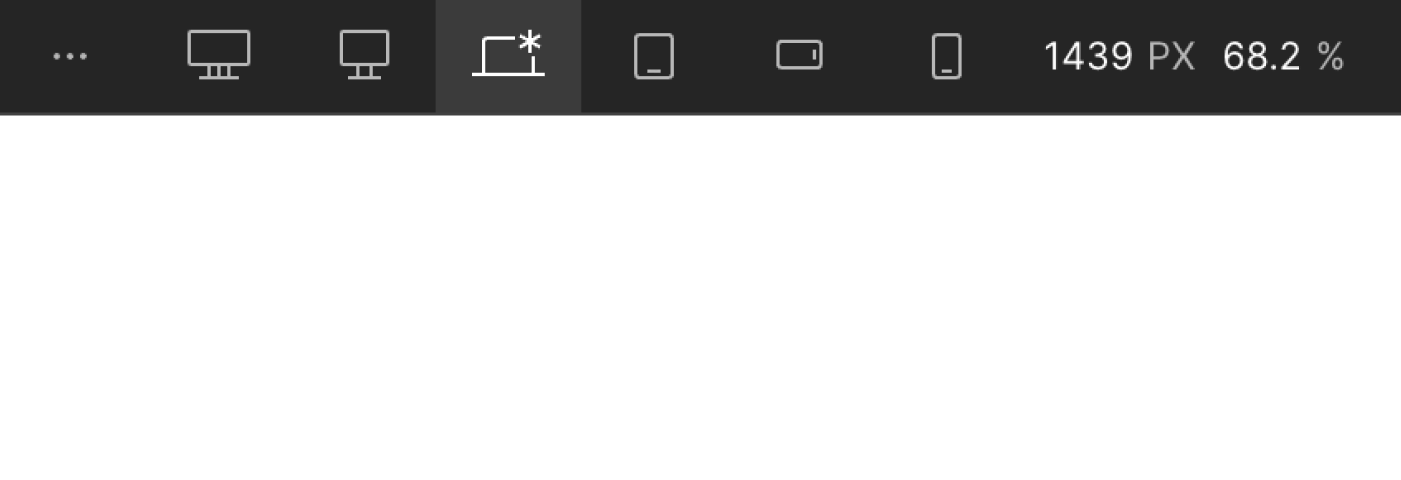Click the blank white canvas area
Image resolution: width=1401 pixels, height=480 pixels.
(x=700, y=298)
